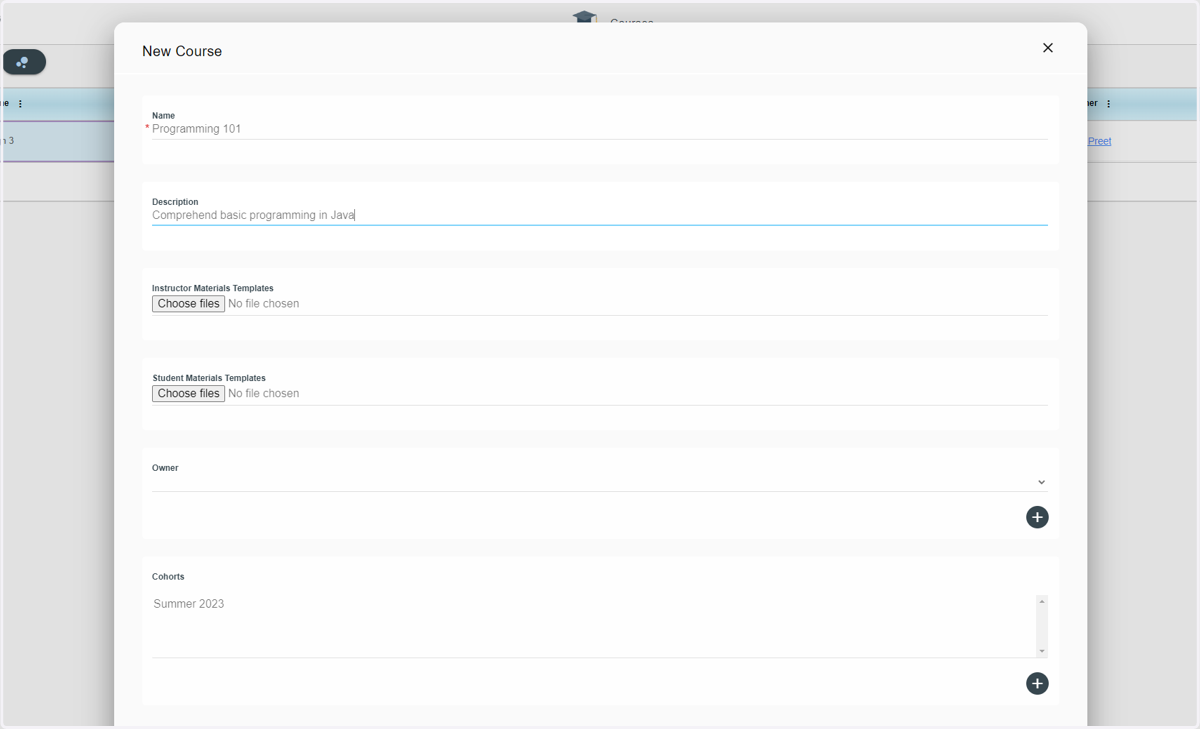Select Summer 2023 in Cohorts list
Image resolution: width=1200 pixels, height=729 pixels.
pyautogui.click(x=189, y=604)
